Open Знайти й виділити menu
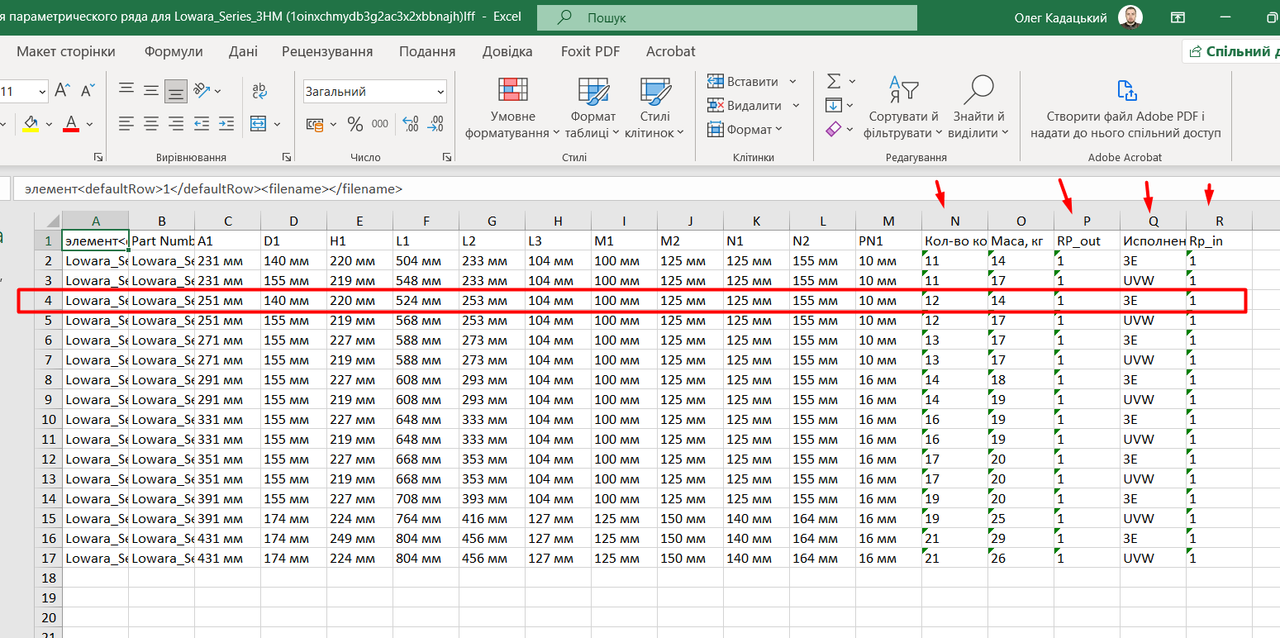Viewport: 1280px width, 638px height. [978, 108]
